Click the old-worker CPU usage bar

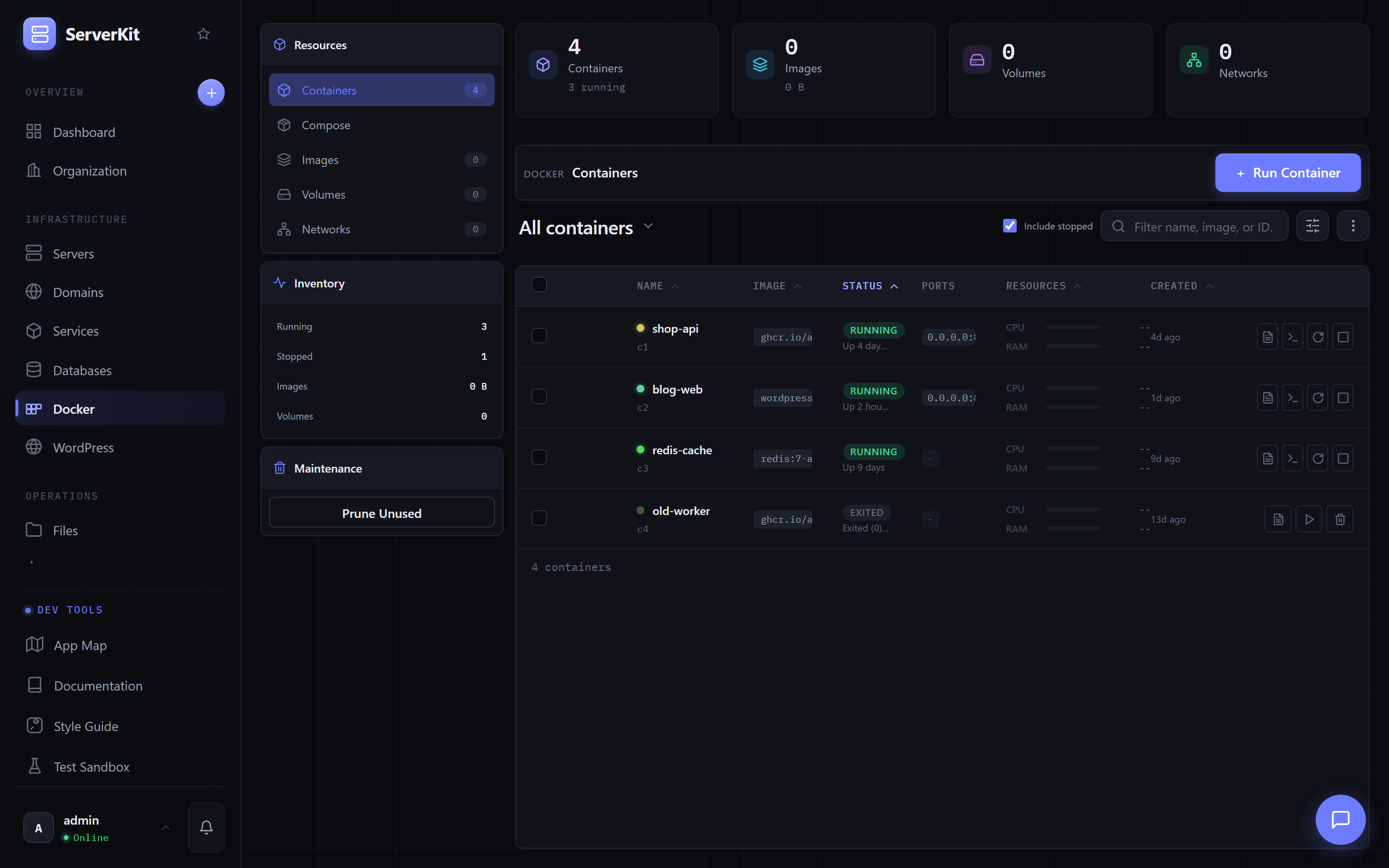pos(1073,509)
